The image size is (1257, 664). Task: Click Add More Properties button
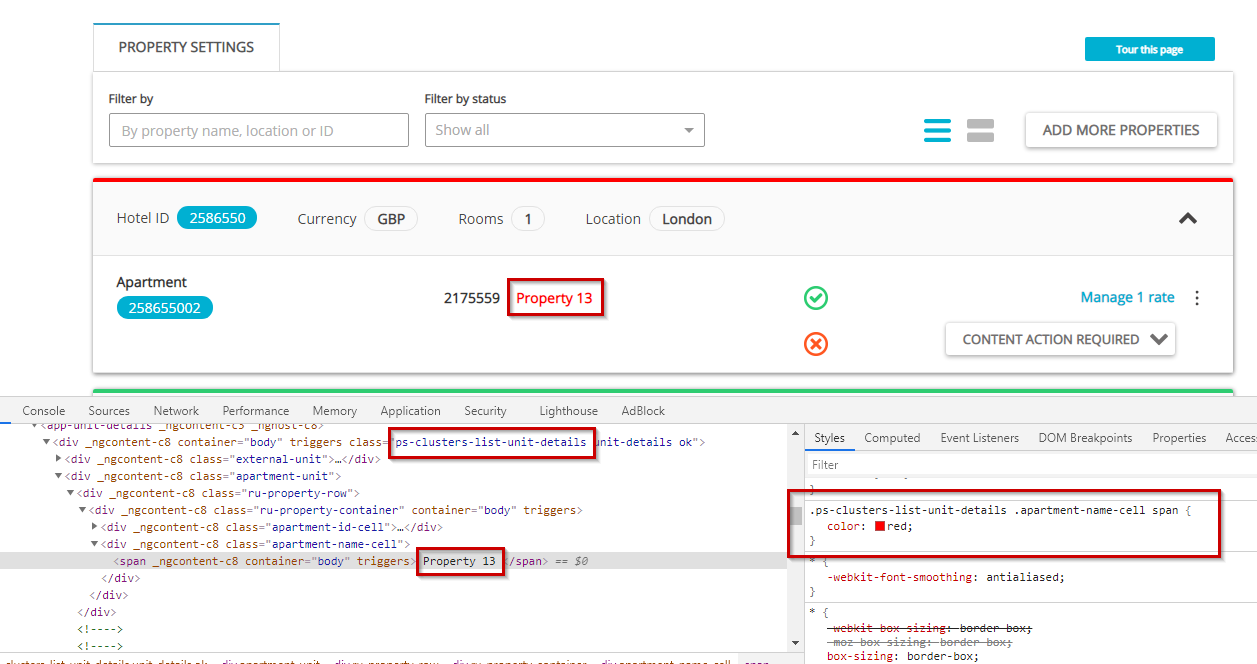pyautogui.click(x=1120, y=130)
